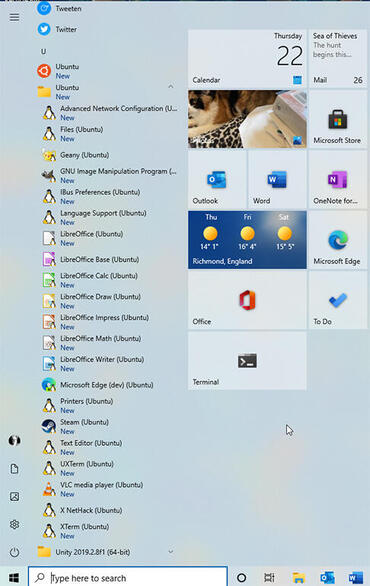Open the Pictures sidebar shortcut
The height and width of the screenshot is (586, 370).
tap(14, 497)
